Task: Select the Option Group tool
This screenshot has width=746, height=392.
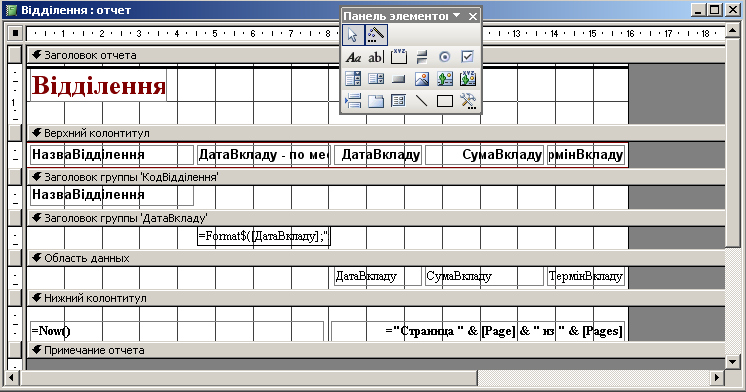Action: [399, 57]
